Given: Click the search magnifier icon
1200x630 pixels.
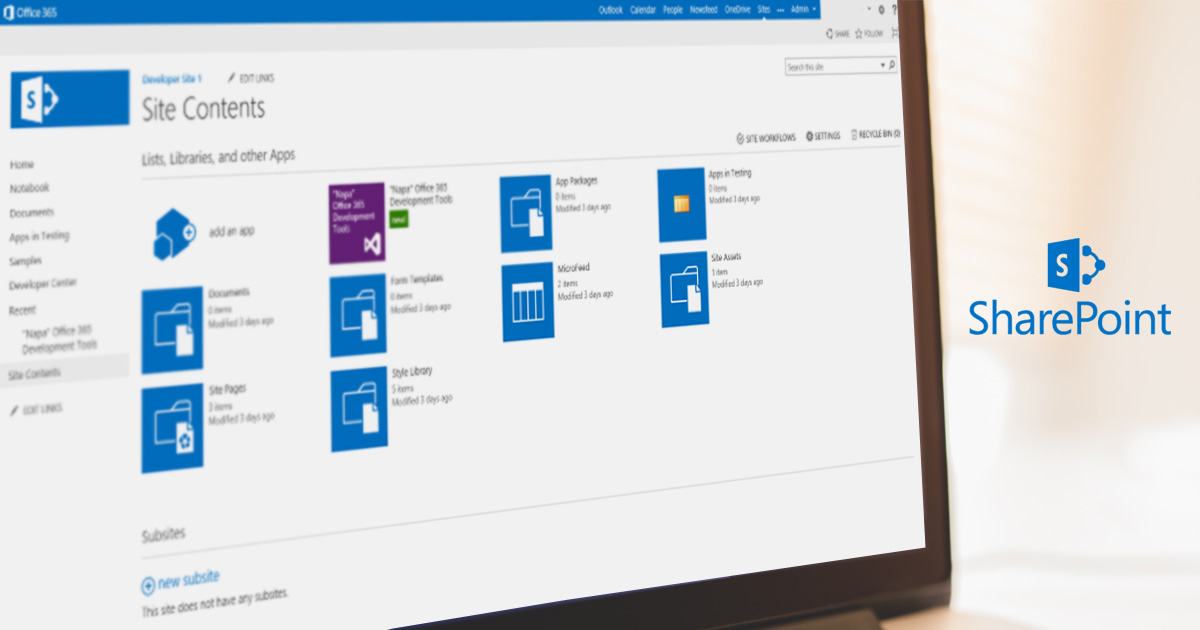Looking at the screenshot, I should pyautogui.click(x=891, y=65).
